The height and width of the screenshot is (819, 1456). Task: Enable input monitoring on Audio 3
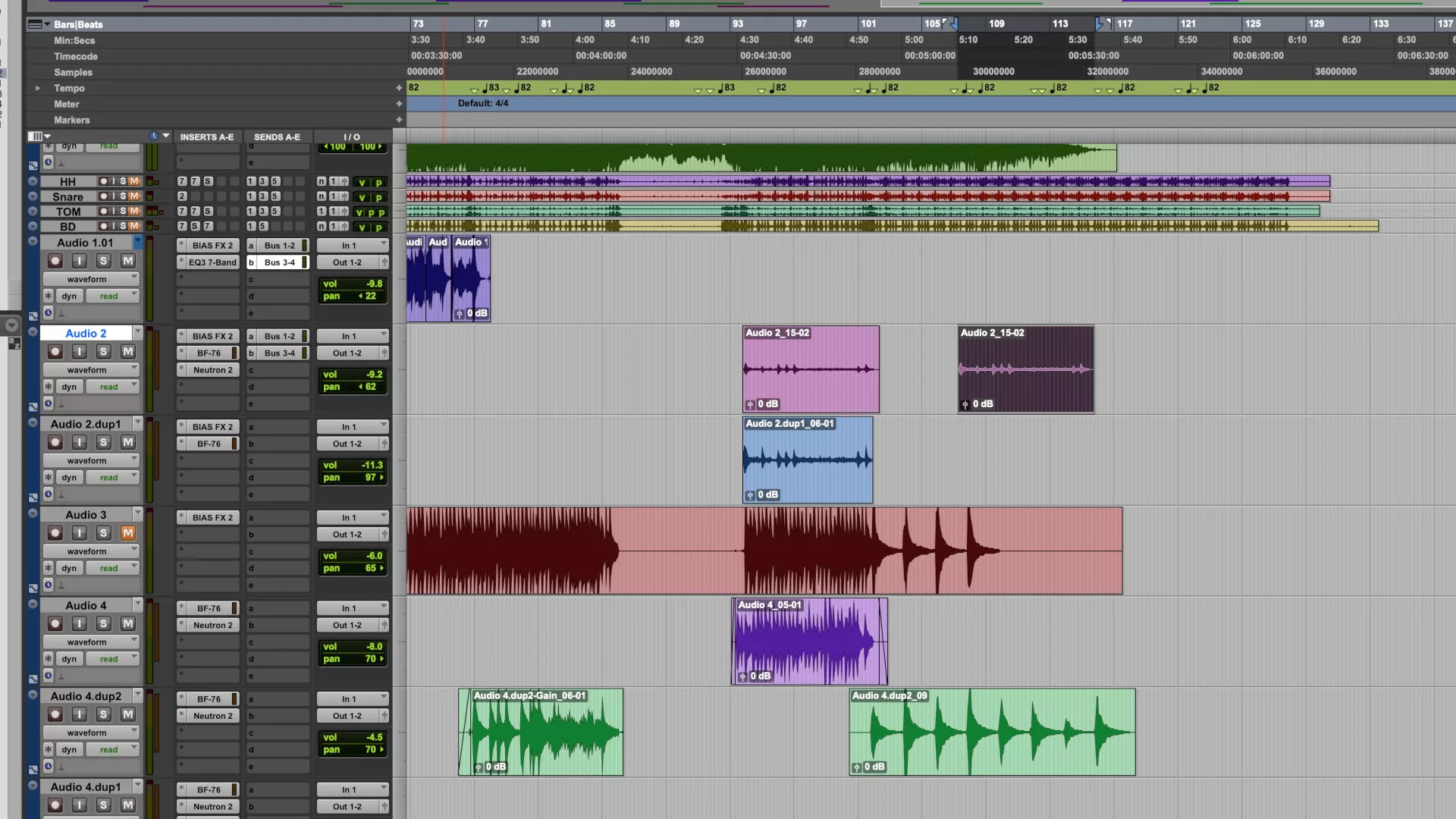(80, 533)
